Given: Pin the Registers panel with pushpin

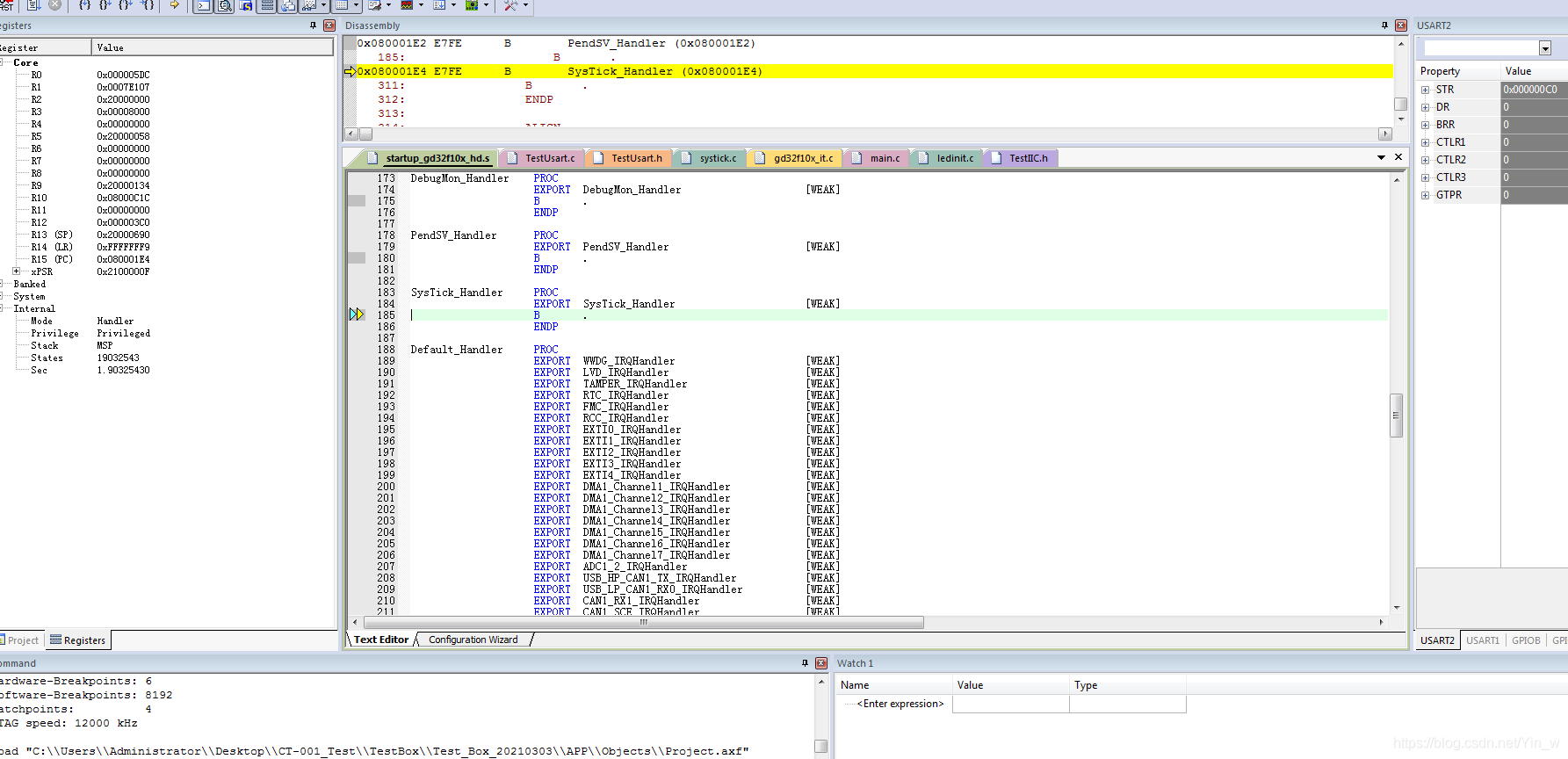Looking at the screenshot, I should [x=313, y=25].
